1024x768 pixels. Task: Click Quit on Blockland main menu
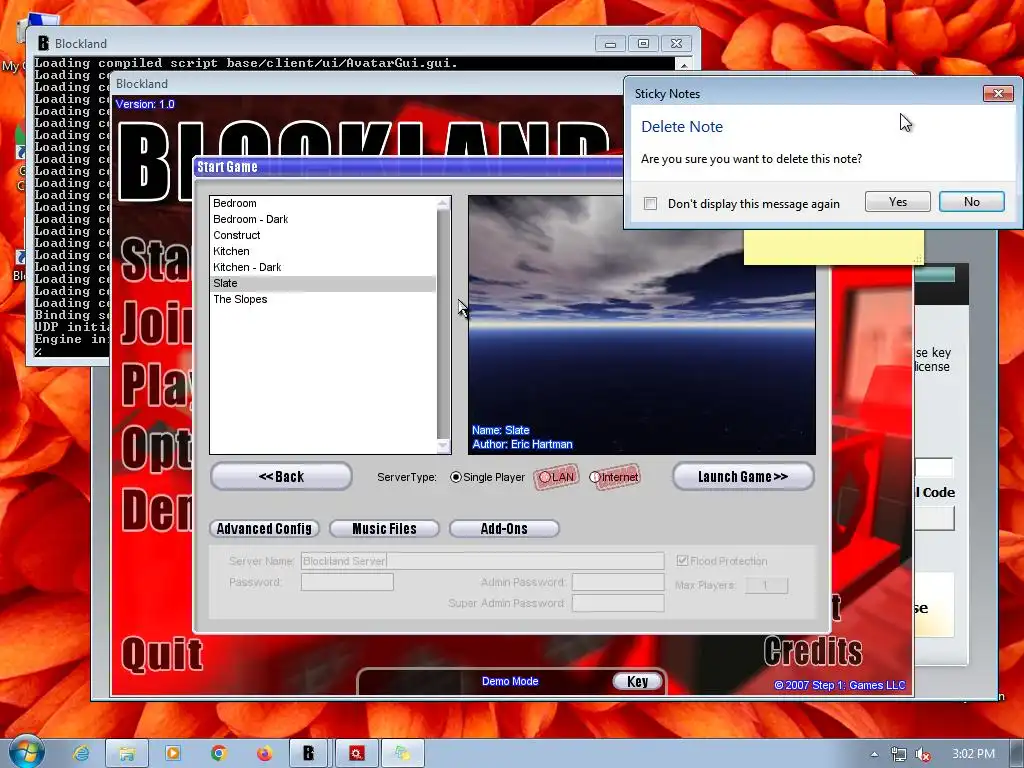[x=163, y=655]
